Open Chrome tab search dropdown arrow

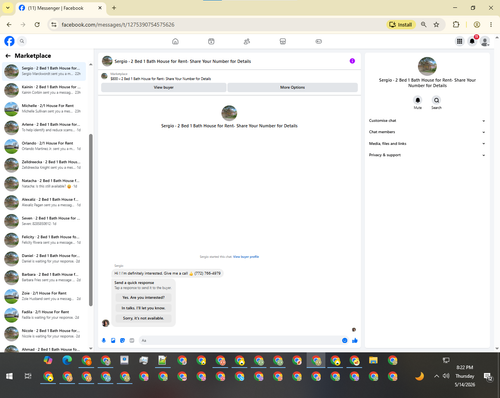pos(8,8)
